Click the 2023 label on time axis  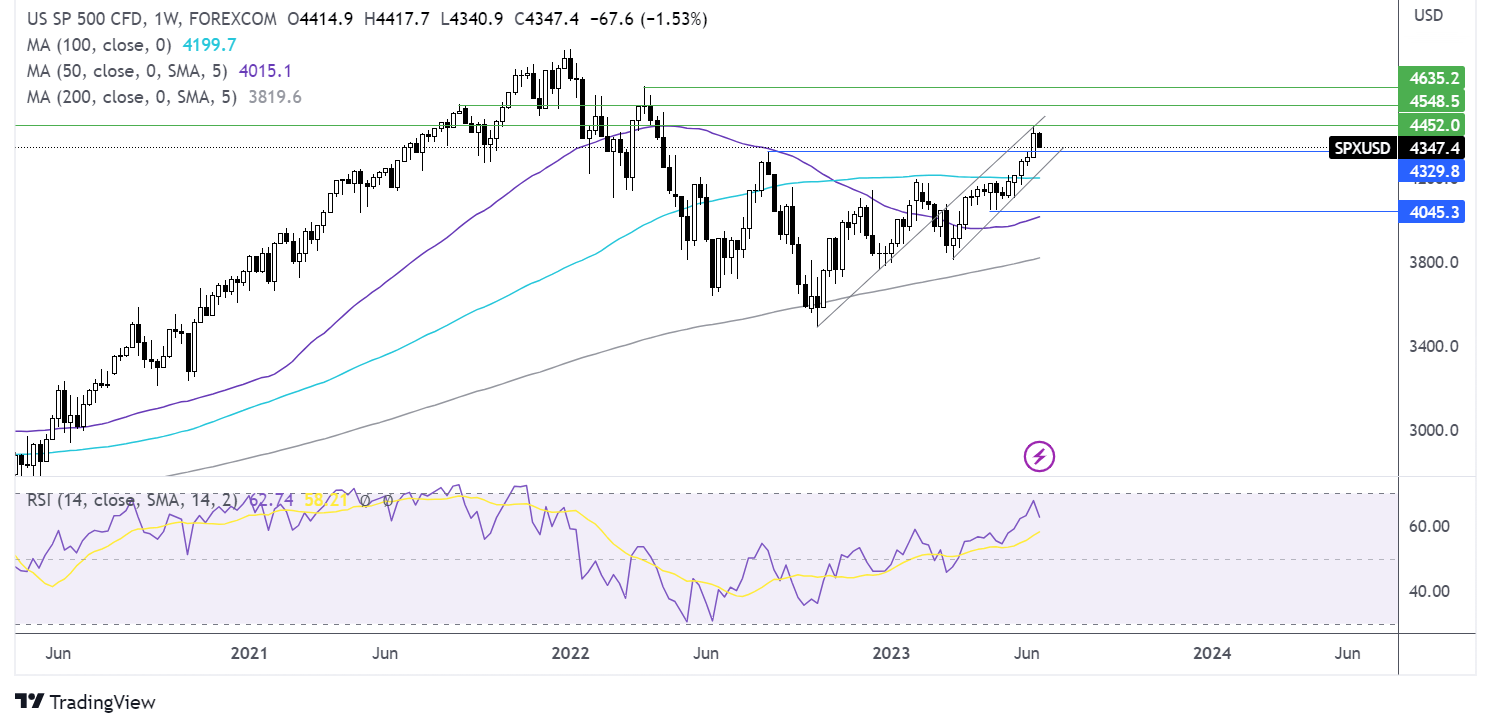[x=891, y=654]
